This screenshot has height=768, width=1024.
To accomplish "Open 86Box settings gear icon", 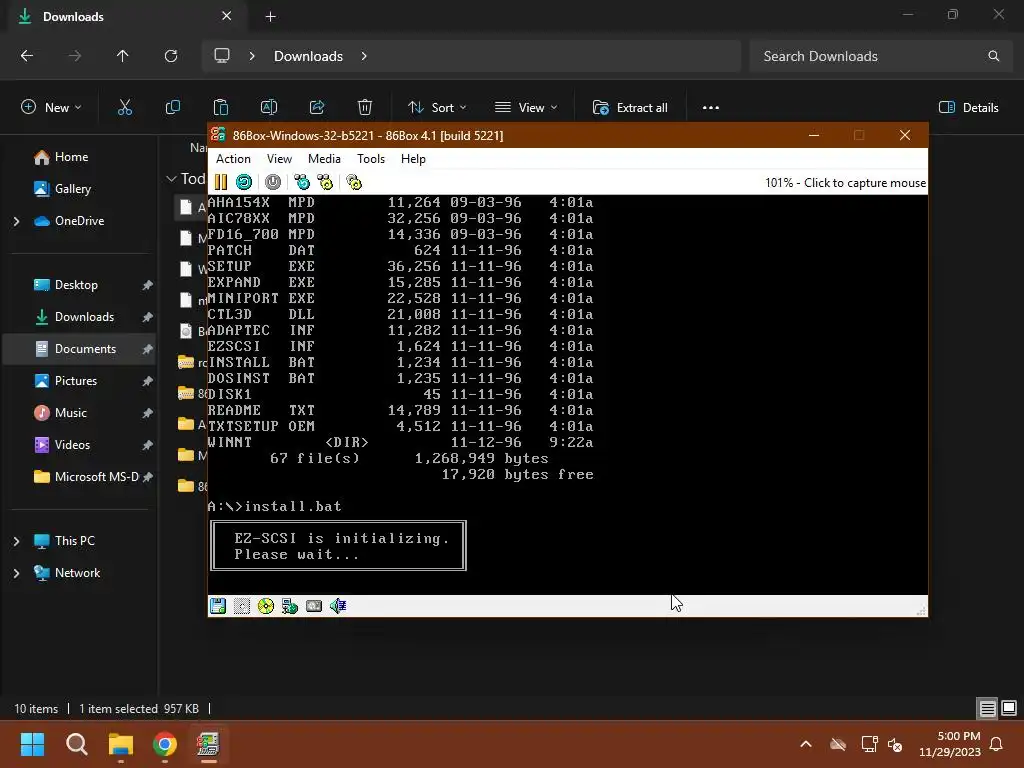I will [354, 182].
